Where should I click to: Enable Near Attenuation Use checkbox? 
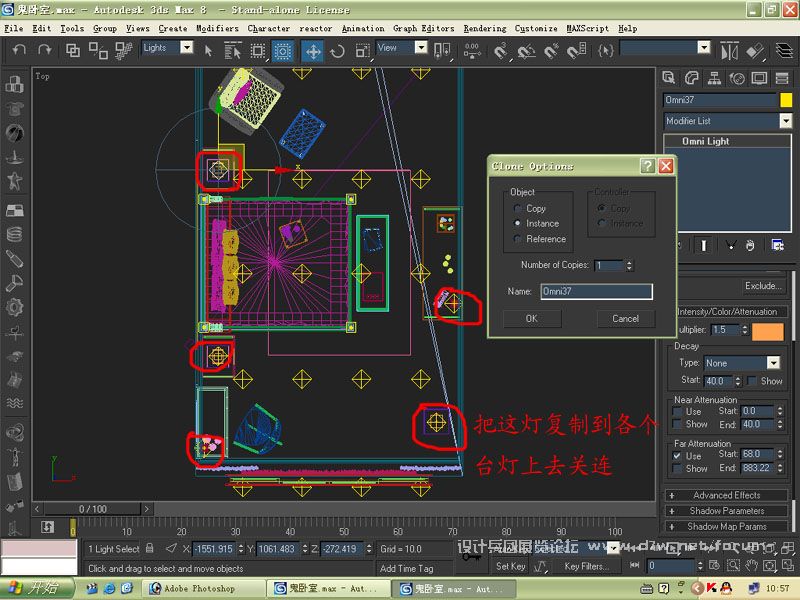click(677, 411)
